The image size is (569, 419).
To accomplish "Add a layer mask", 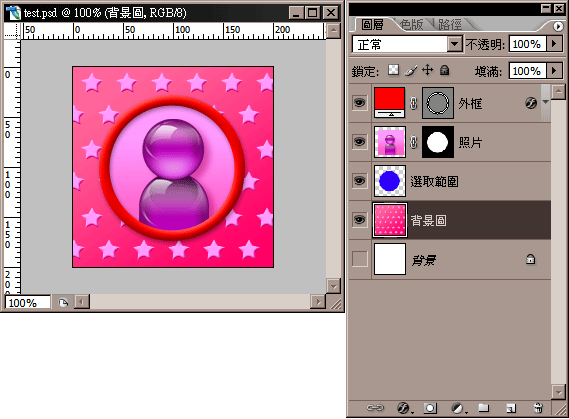I will 430,408.
